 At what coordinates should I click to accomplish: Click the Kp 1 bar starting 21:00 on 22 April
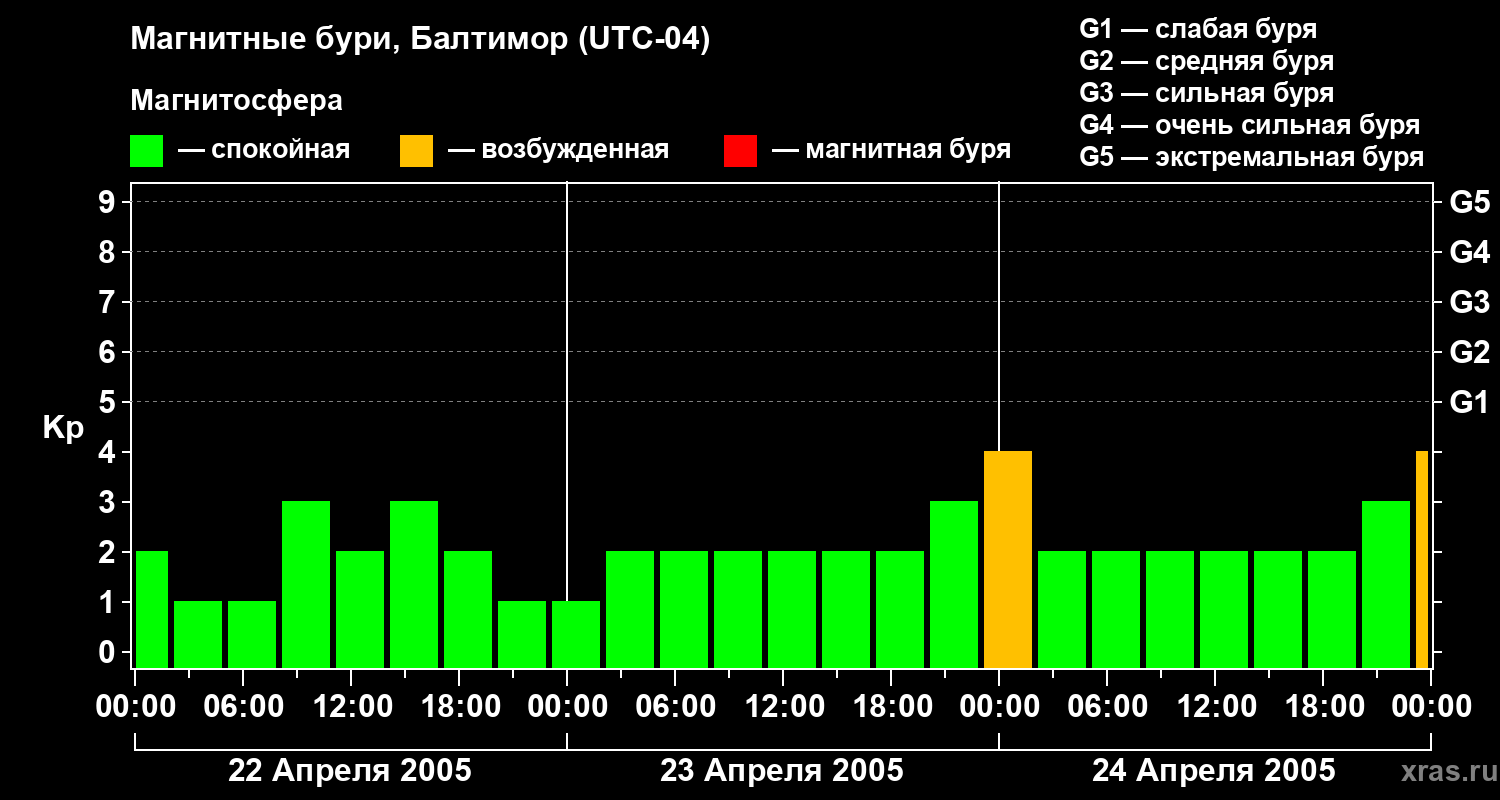522,635
